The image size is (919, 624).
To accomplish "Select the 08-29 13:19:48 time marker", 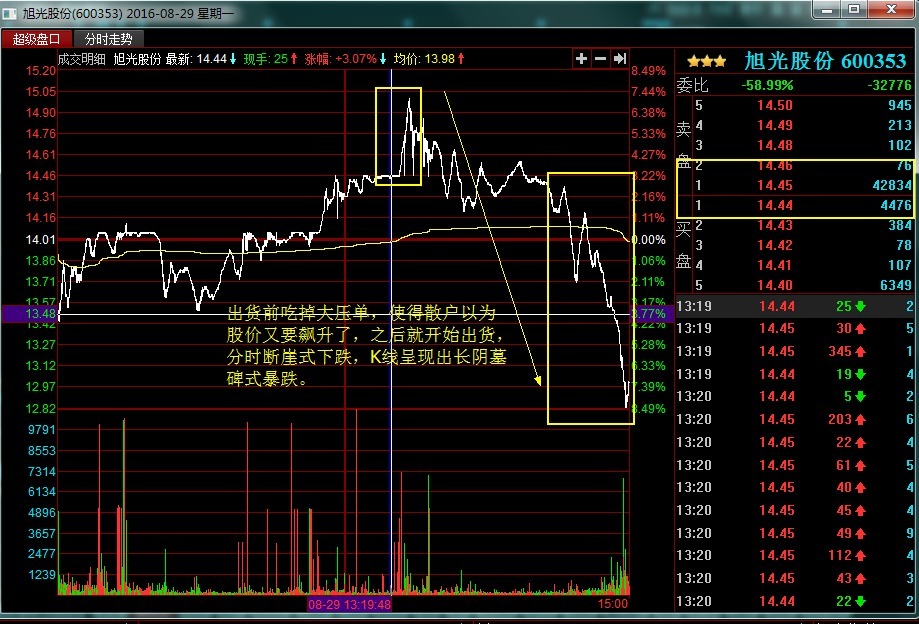I will tap(349, 604).
